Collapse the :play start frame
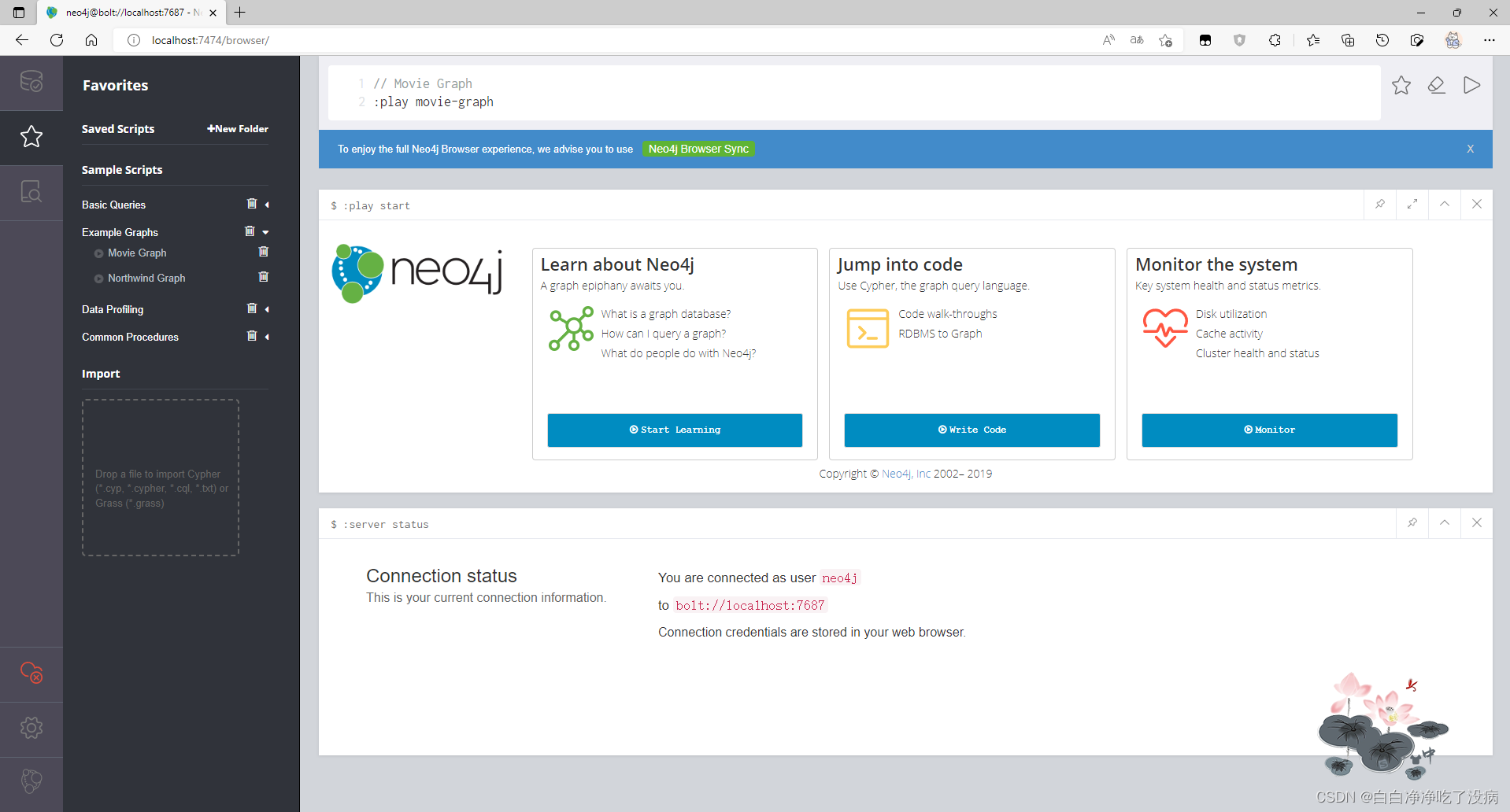This screenshot has height=812, width=1510. click(x=1445, y=205)
